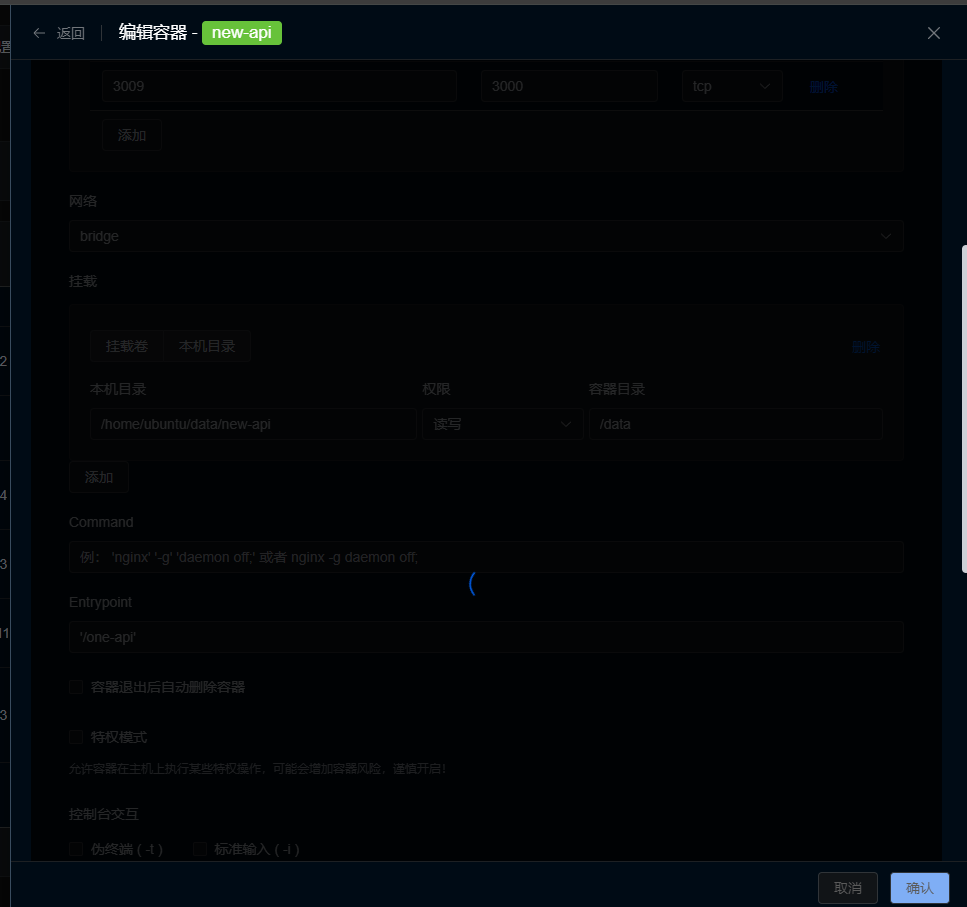Click the Command input field
This screenshot has height=907, width=967.
click(486, 557)
